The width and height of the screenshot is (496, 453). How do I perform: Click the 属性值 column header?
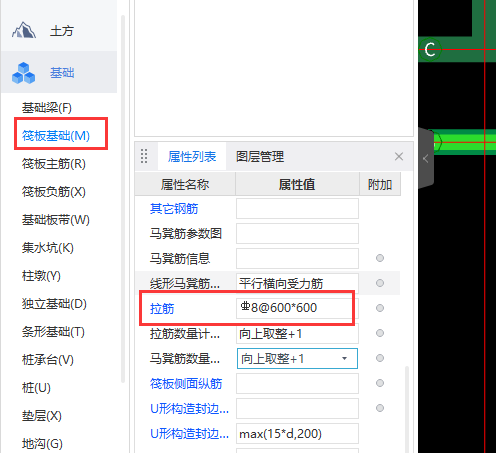297,184
